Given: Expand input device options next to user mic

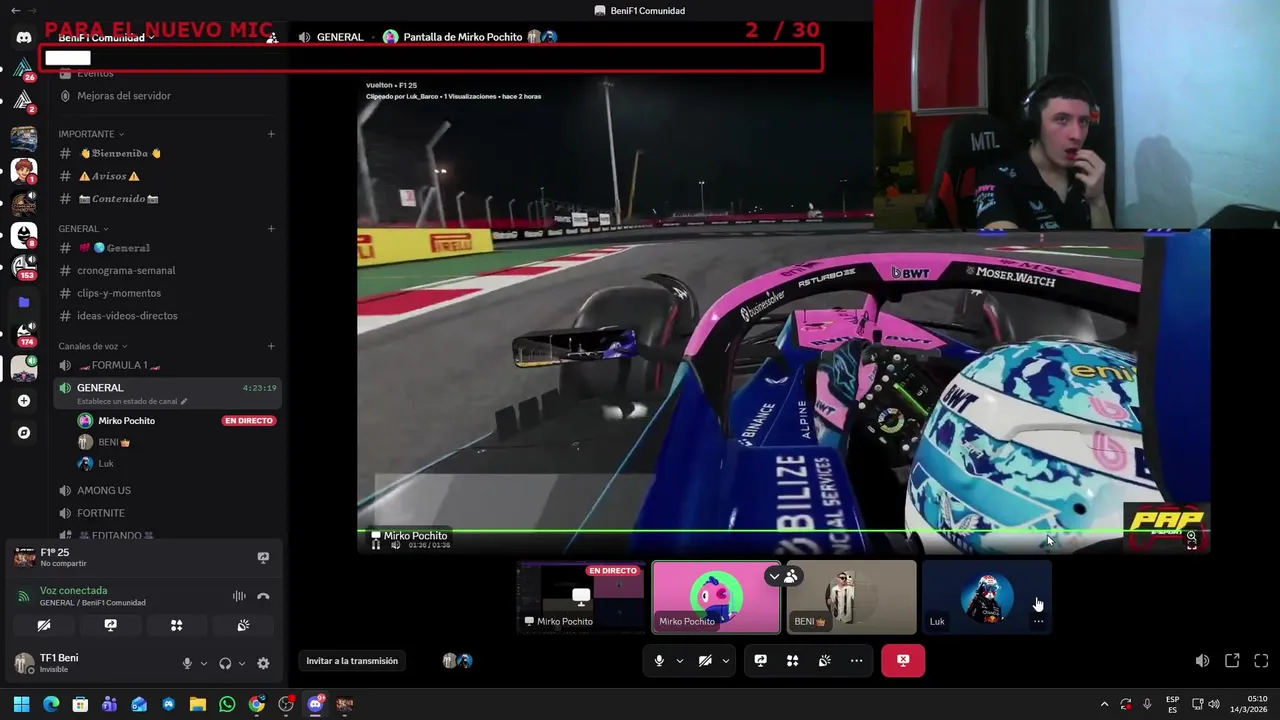Looking at the screenshot, I should (x=203, y=663).
